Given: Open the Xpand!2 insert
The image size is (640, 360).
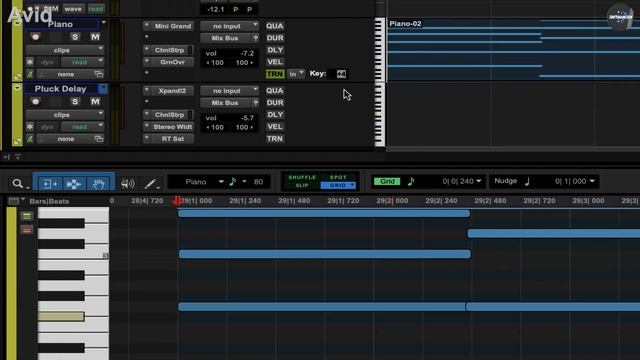Looking at the screenshot, I should (x=172, y=91).
